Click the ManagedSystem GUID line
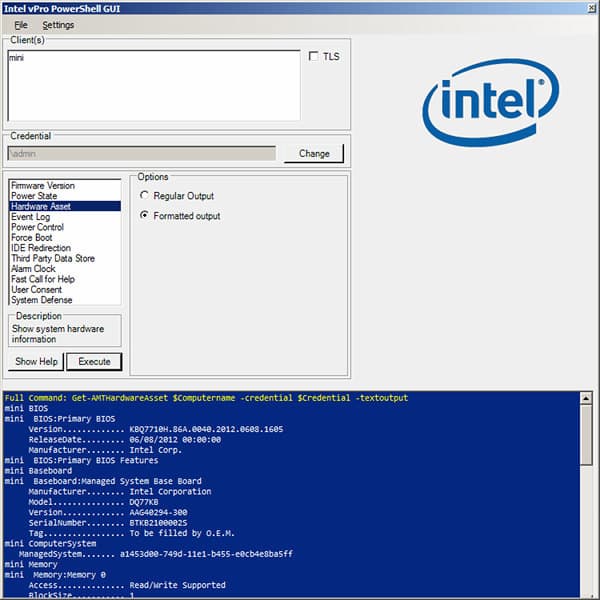 click(156, 554)
